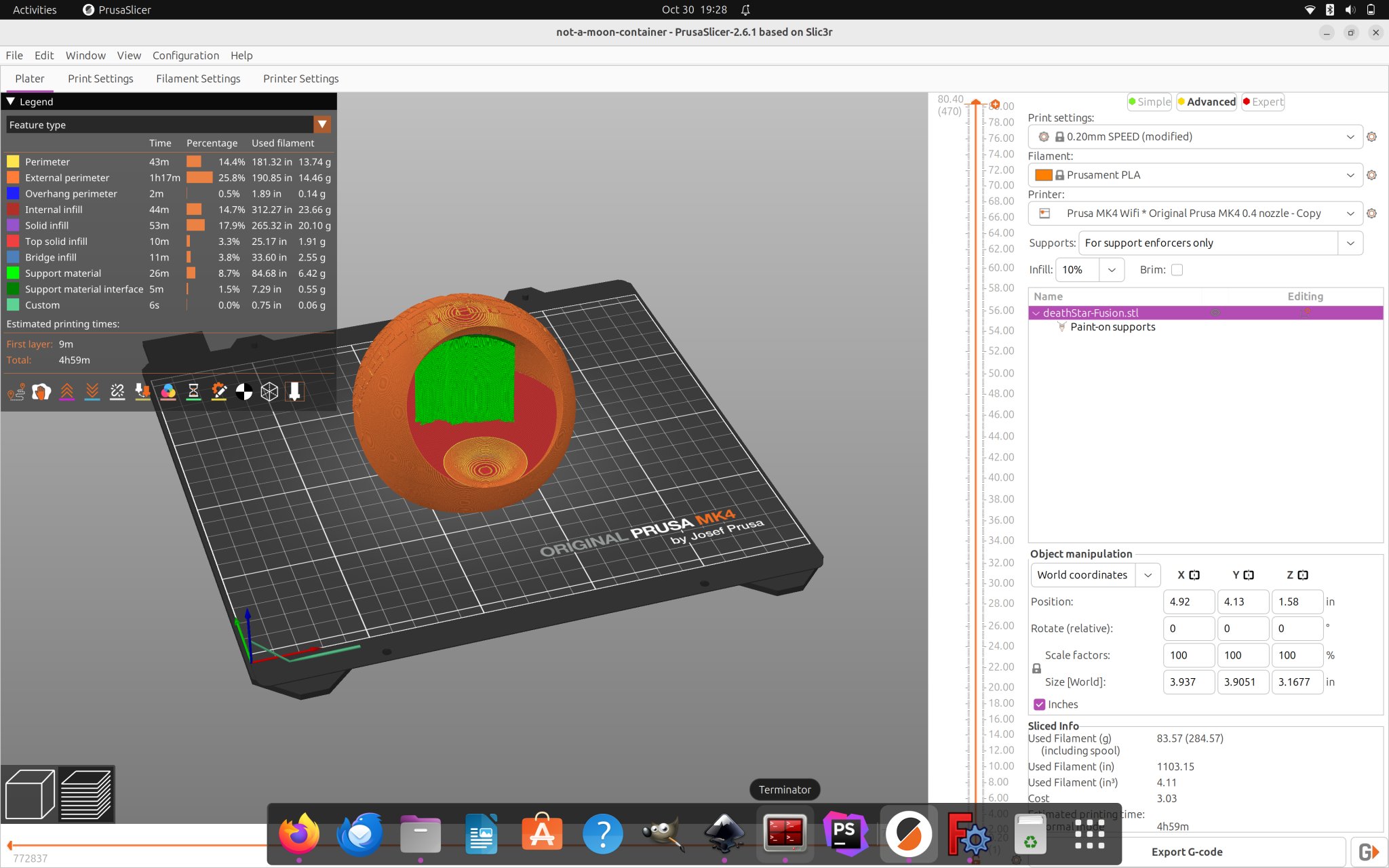This screenshot has width=1389, height=868.
Task: Select Expert mode
Action: tap(1263, 102)
